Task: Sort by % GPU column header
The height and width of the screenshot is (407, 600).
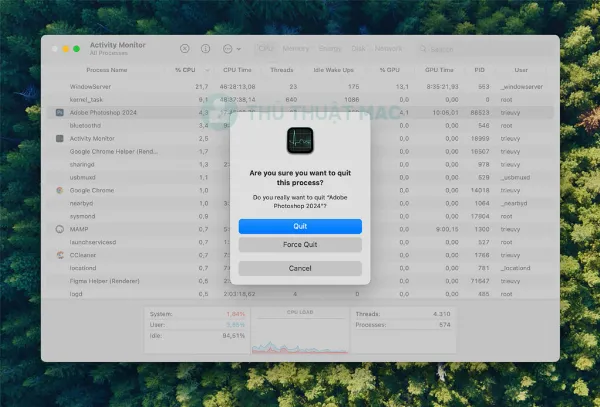Action: (x=390, y=70)
